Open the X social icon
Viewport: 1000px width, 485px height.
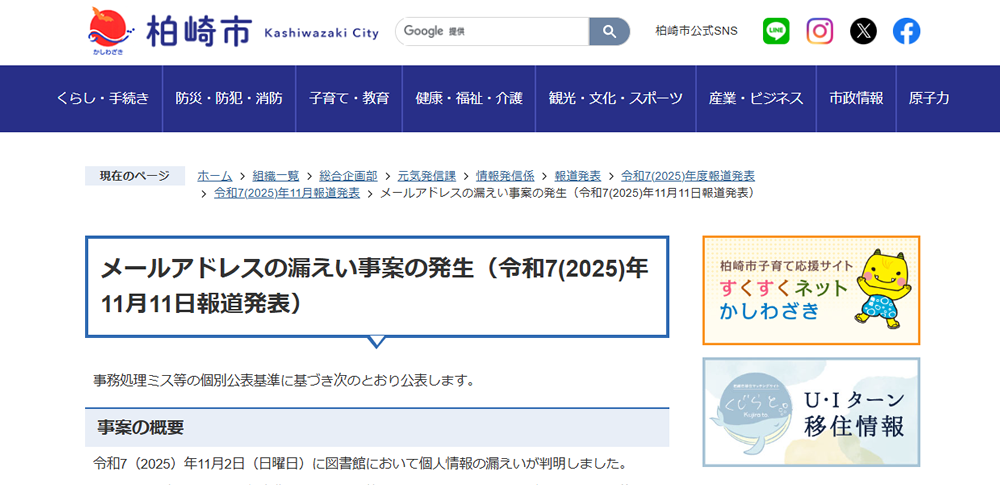[863, 31]
